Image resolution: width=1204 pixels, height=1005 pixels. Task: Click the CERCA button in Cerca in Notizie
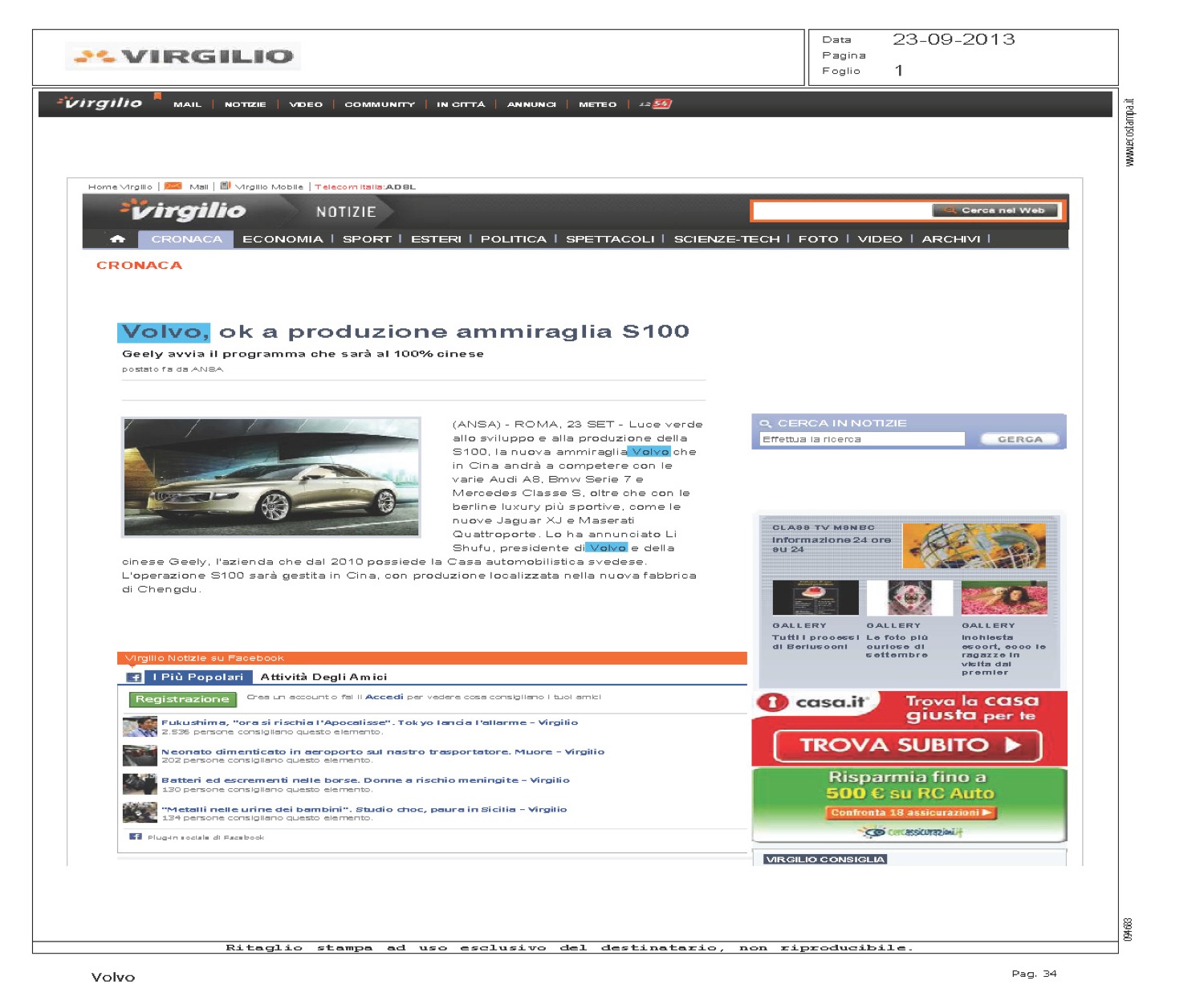[x=1019, y=440]
